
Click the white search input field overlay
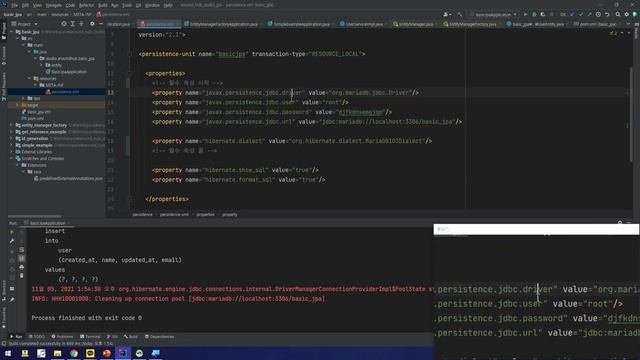pyautogui.click(x=536, y=229)
